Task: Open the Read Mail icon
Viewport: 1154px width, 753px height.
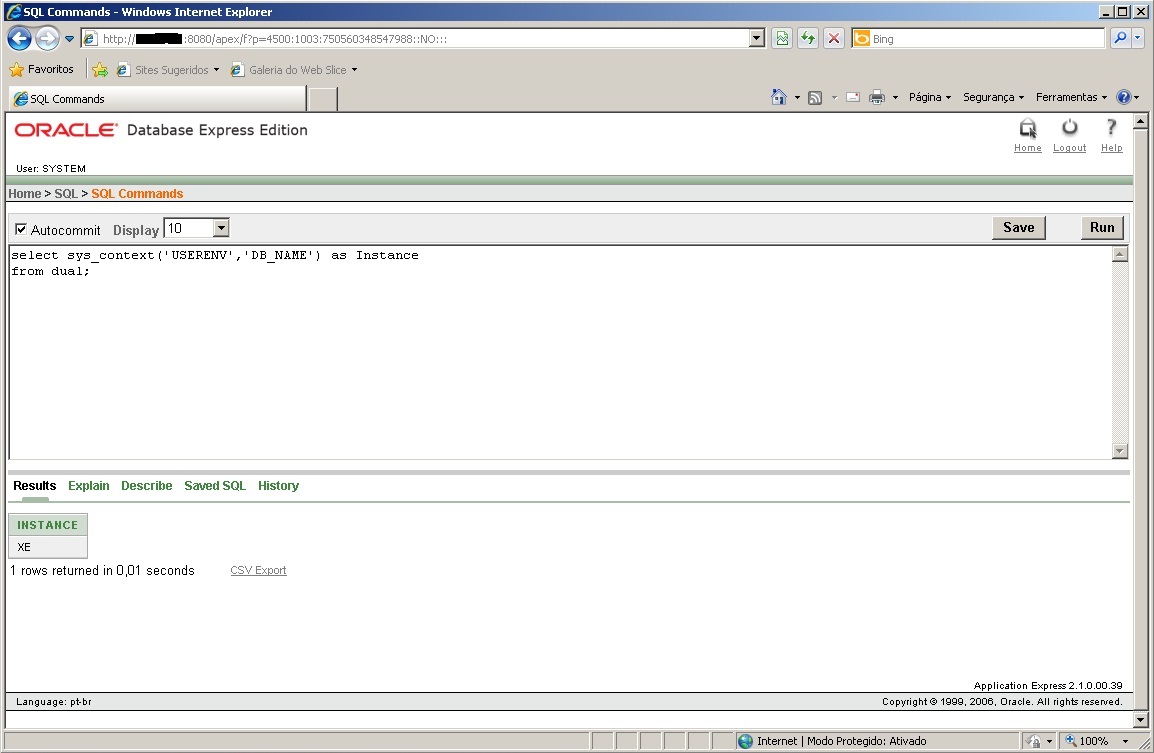Action: tap(853, 97)
